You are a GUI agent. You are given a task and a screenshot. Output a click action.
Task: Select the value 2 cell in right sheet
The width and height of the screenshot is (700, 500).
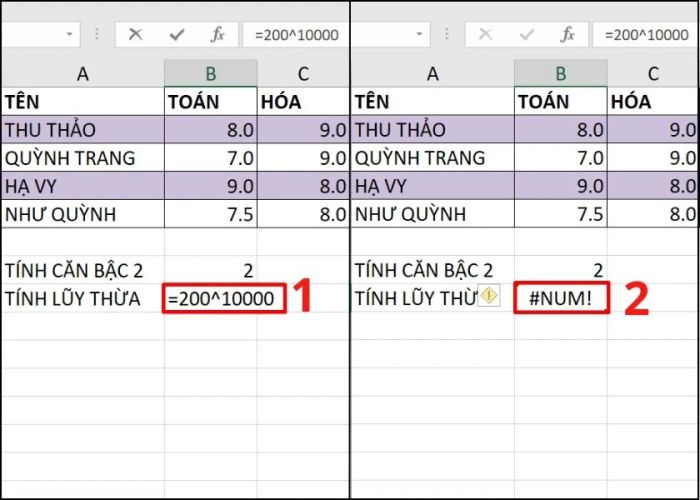561,270
